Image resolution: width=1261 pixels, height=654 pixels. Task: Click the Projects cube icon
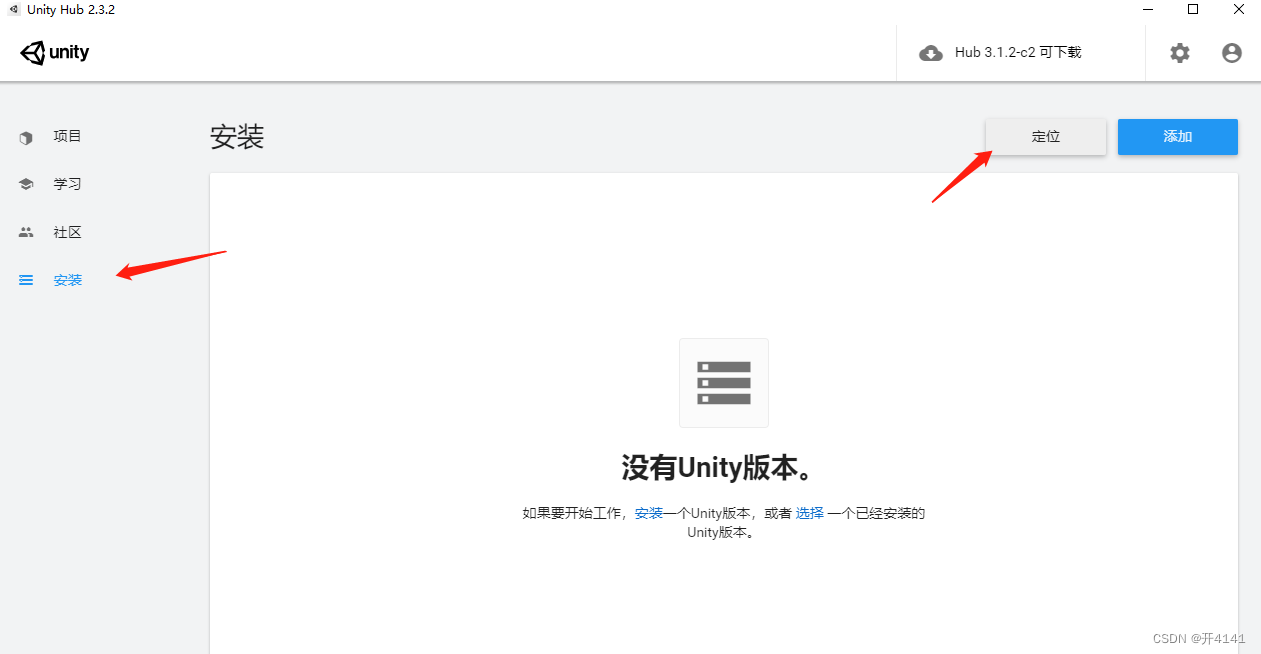click(x=26, y=137)
